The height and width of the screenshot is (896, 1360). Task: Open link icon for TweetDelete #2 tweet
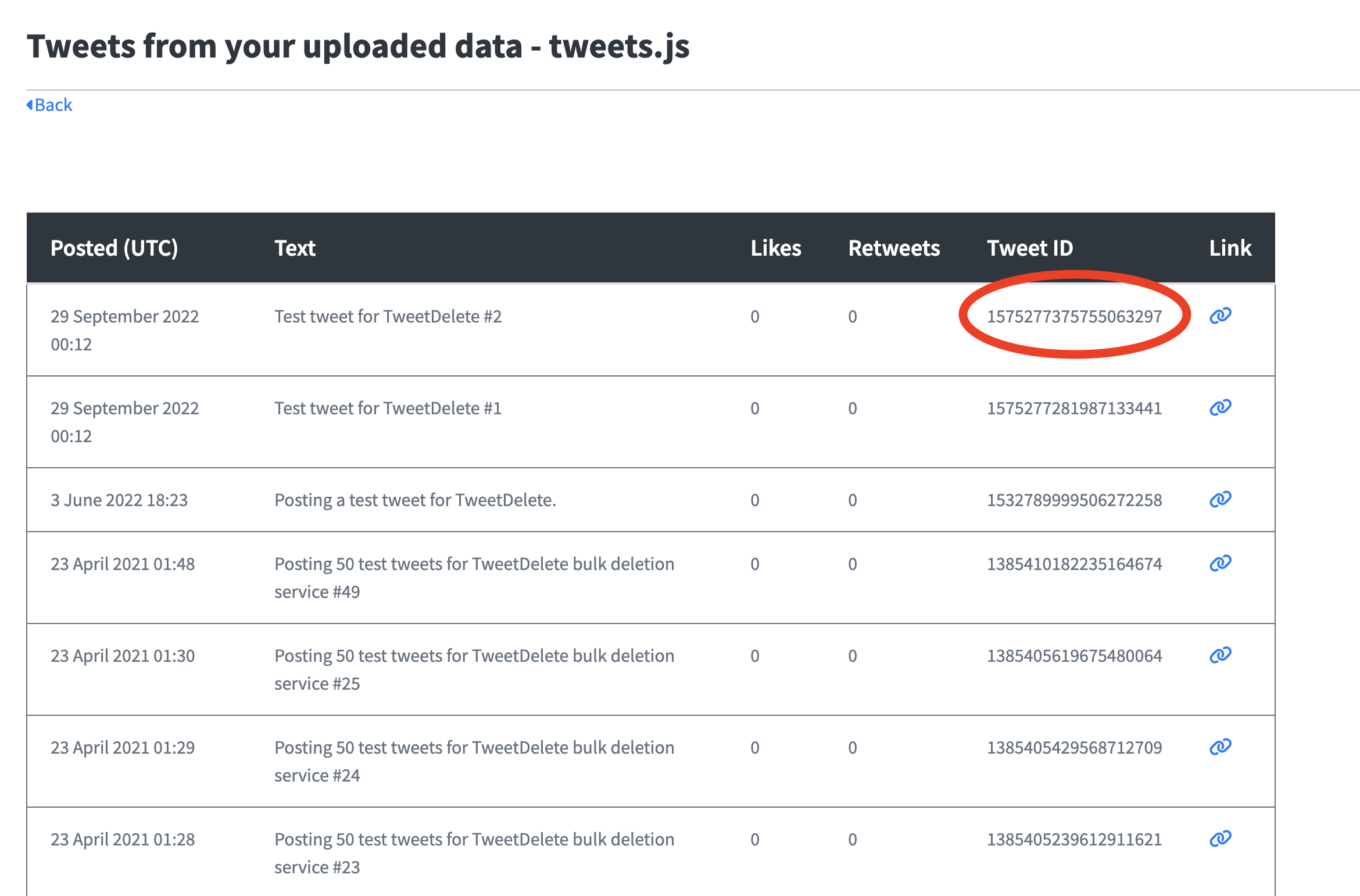tap(1220, 316)
